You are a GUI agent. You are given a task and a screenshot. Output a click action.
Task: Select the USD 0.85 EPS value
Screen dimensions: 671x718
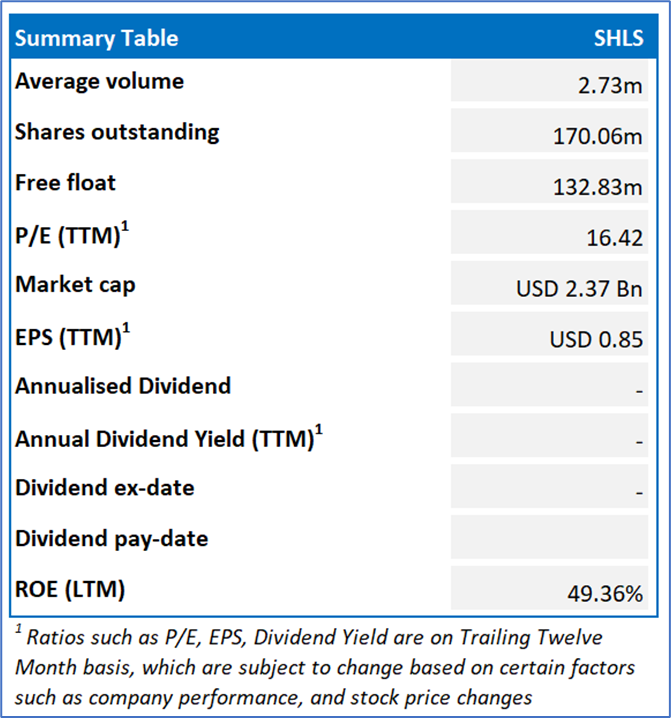click(596, 340)
